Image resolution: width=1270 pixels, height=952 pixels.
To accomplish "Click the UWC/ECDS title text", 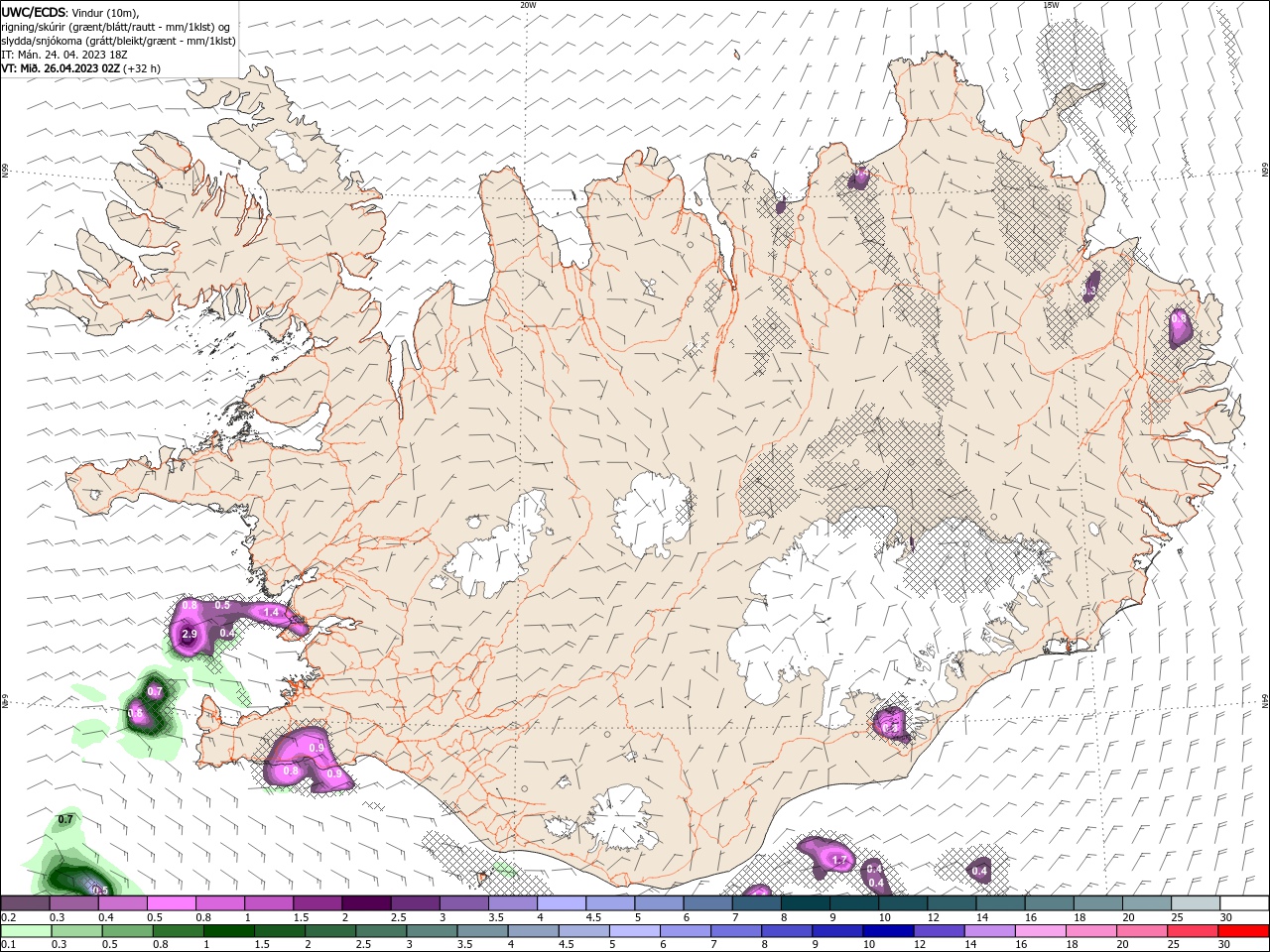I will tap(34, 12).
